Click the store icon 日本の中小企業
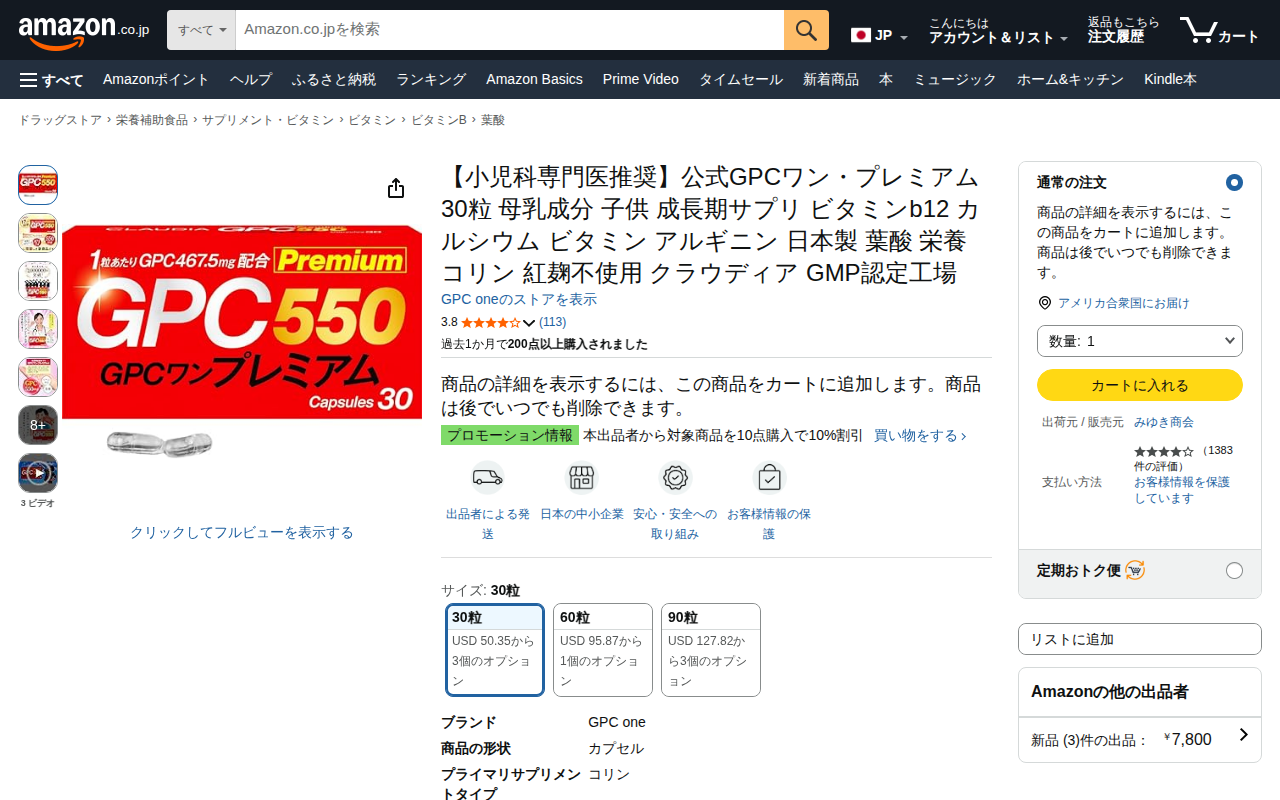This screenshot has width=1280, height=800. pyautogui.click(x=581, y=478)
